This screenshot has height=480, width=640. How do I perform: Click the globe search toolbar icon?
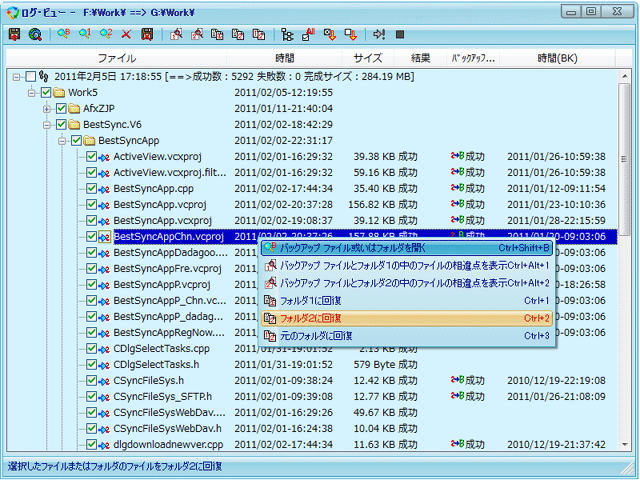click(36, 34)
